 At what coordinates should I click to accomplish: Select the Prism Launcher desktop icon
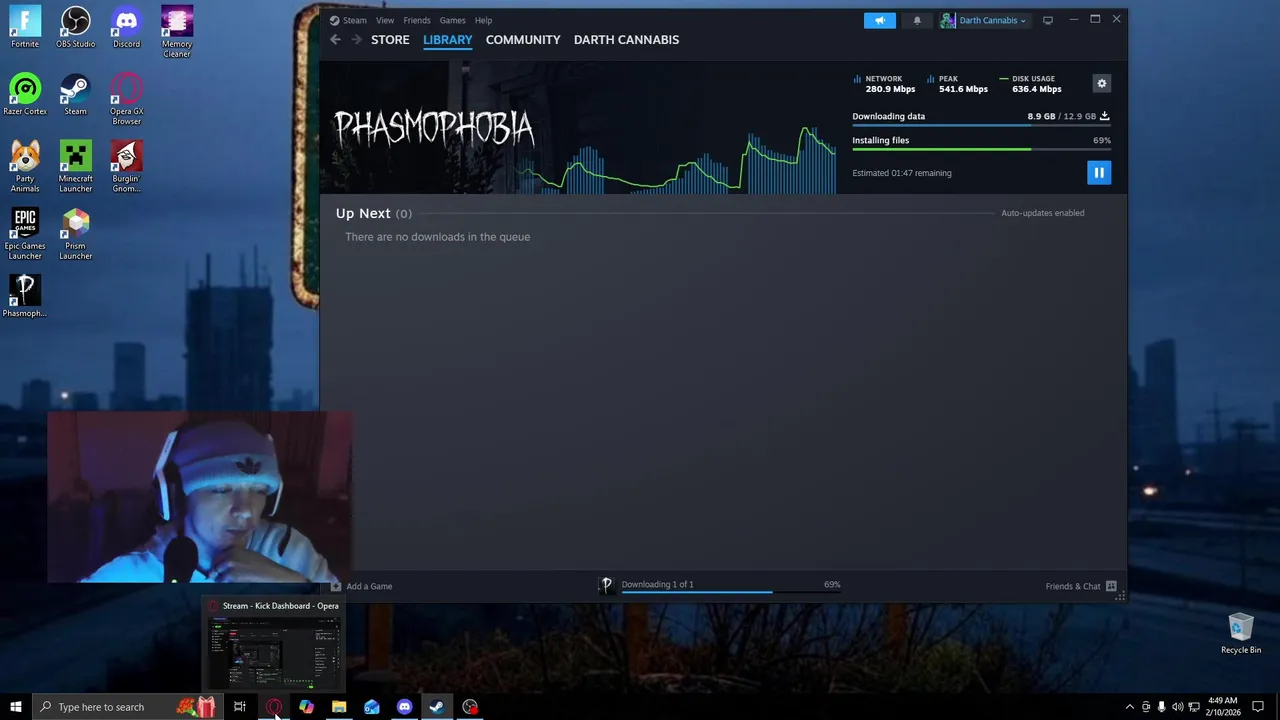coord(75,233)
